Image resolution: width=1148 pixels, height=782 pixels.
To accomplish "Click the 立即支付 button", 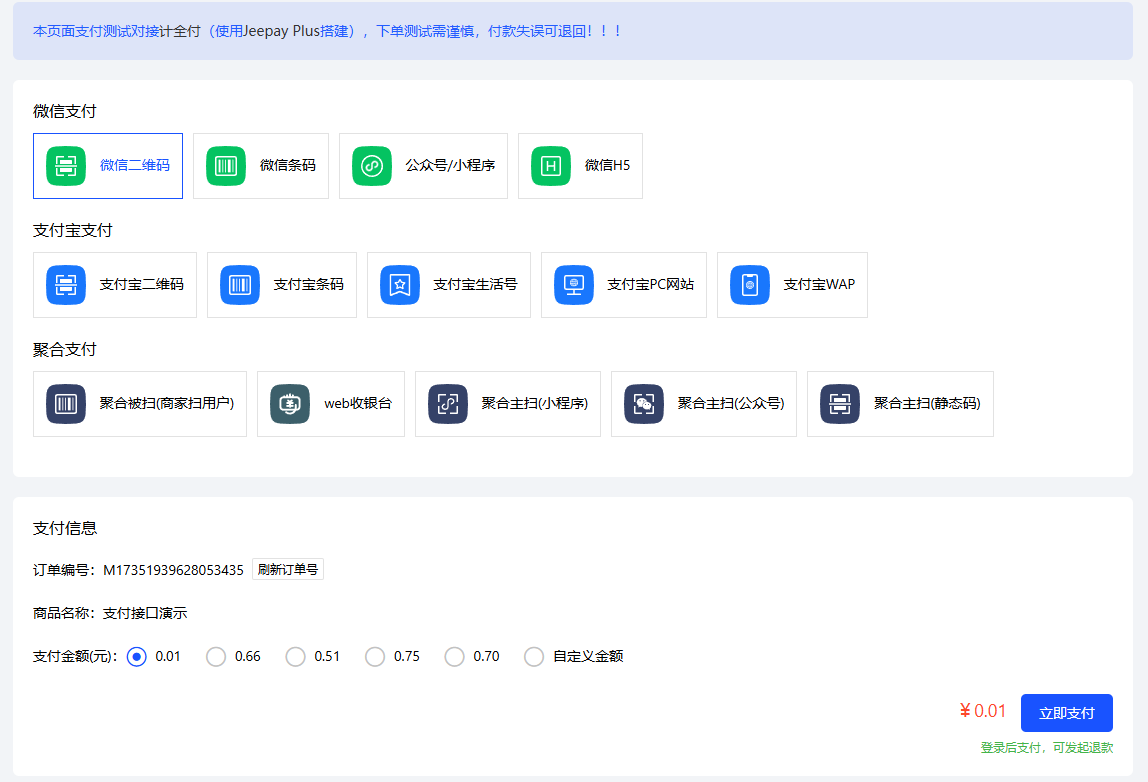I will pos(1067,713).
